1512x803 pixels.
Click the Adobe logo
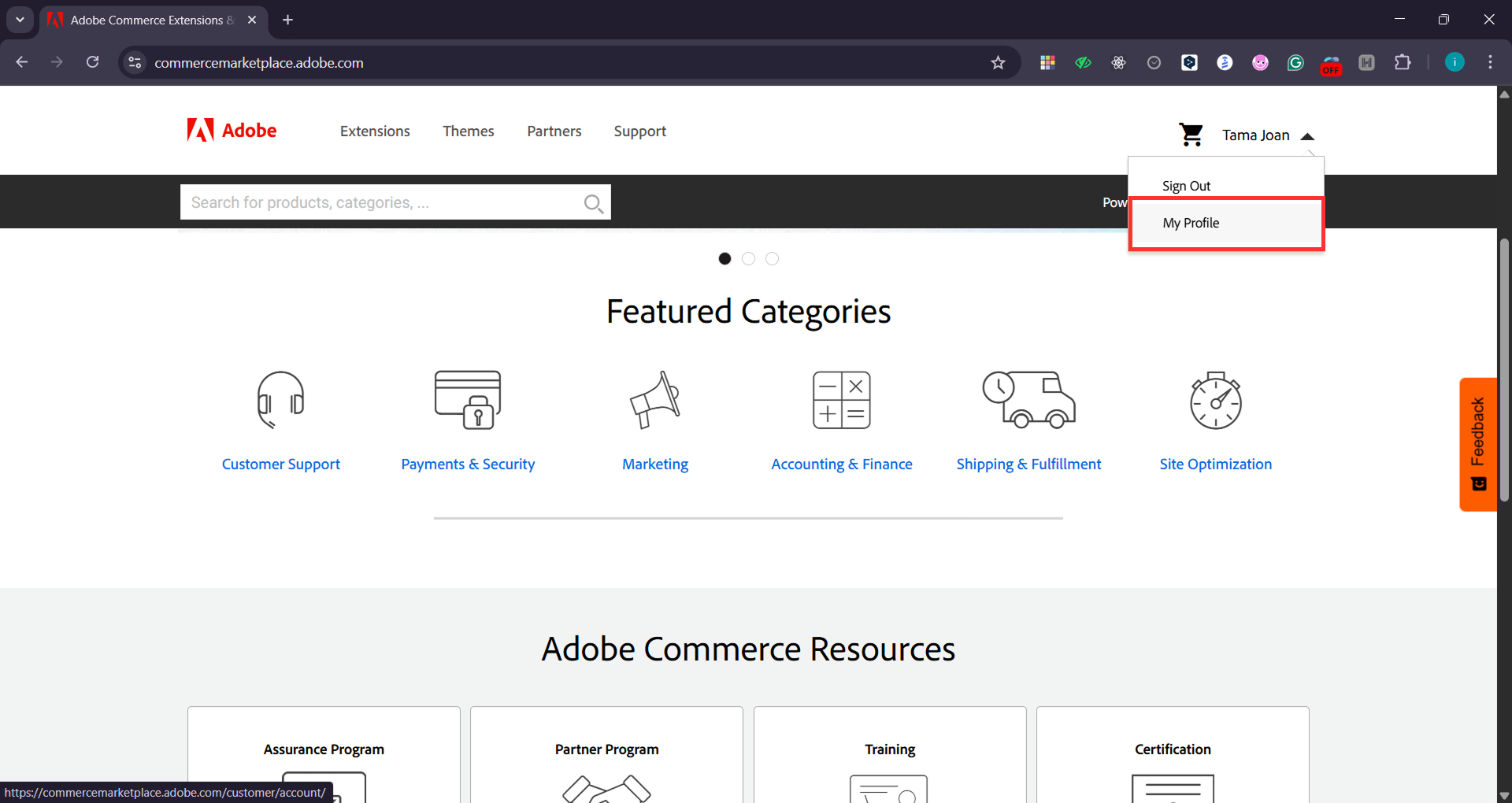tap(232, 131)
